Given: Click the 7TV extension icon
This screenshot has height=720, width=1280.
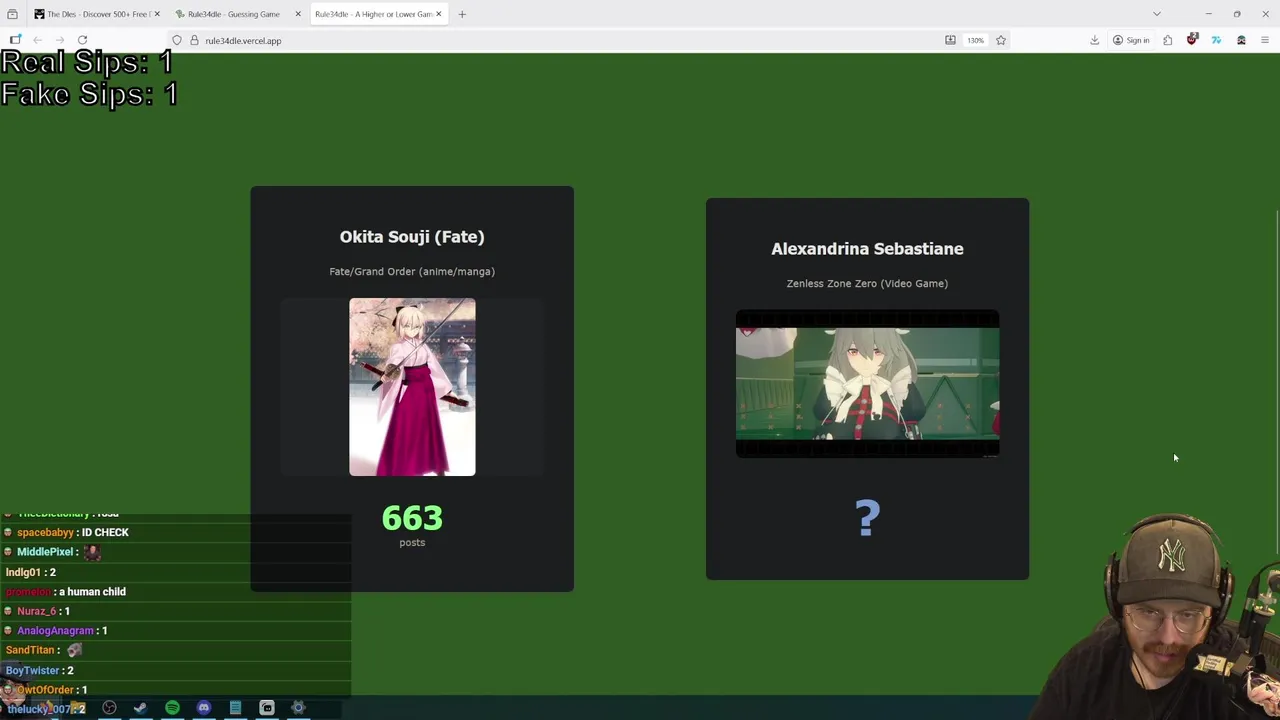Looking at the screenshot, I should coord(1216,40).
